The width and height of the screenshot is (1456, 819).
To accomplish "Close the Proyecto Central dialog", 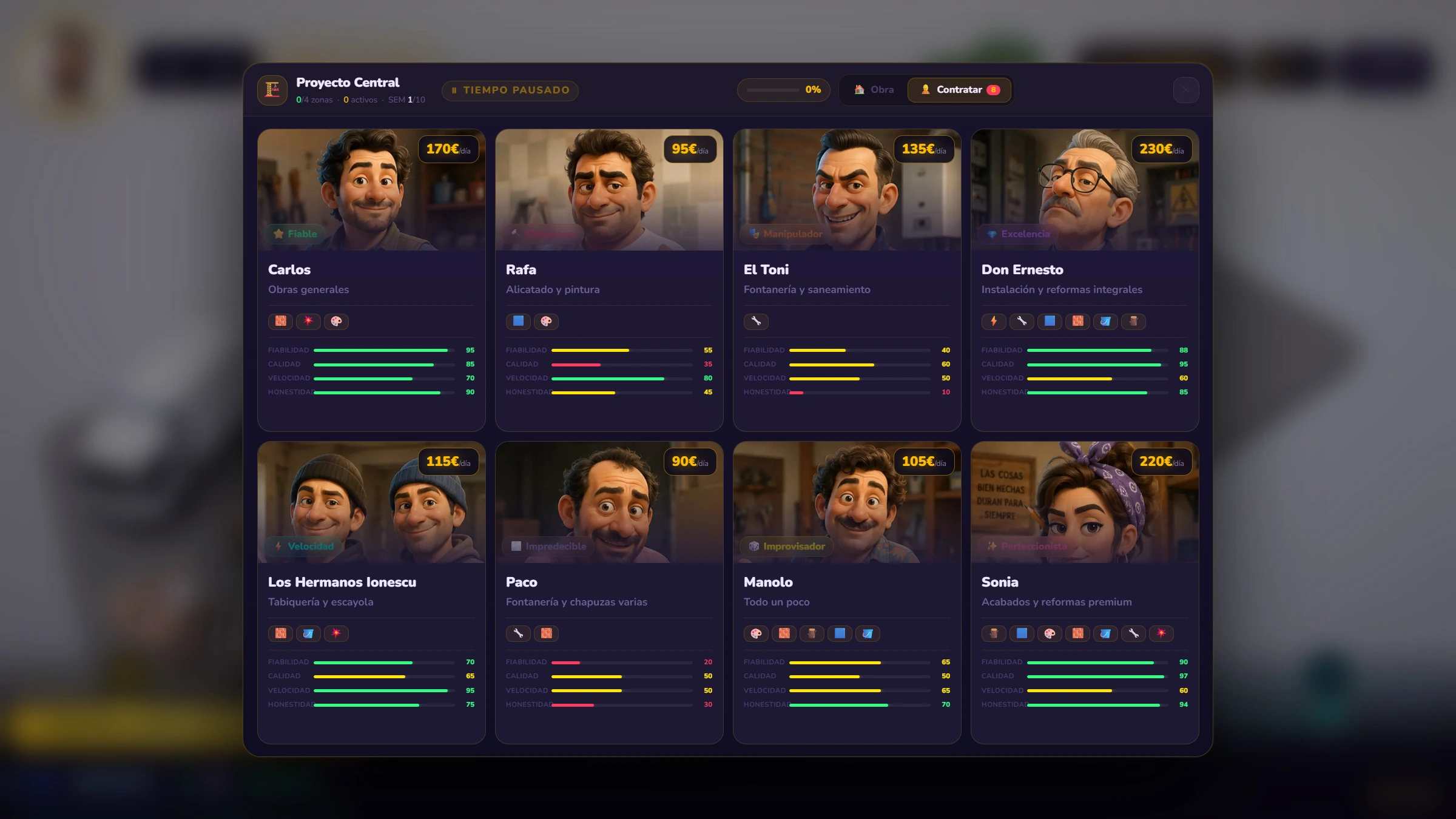I will [x=1186, y=90].
